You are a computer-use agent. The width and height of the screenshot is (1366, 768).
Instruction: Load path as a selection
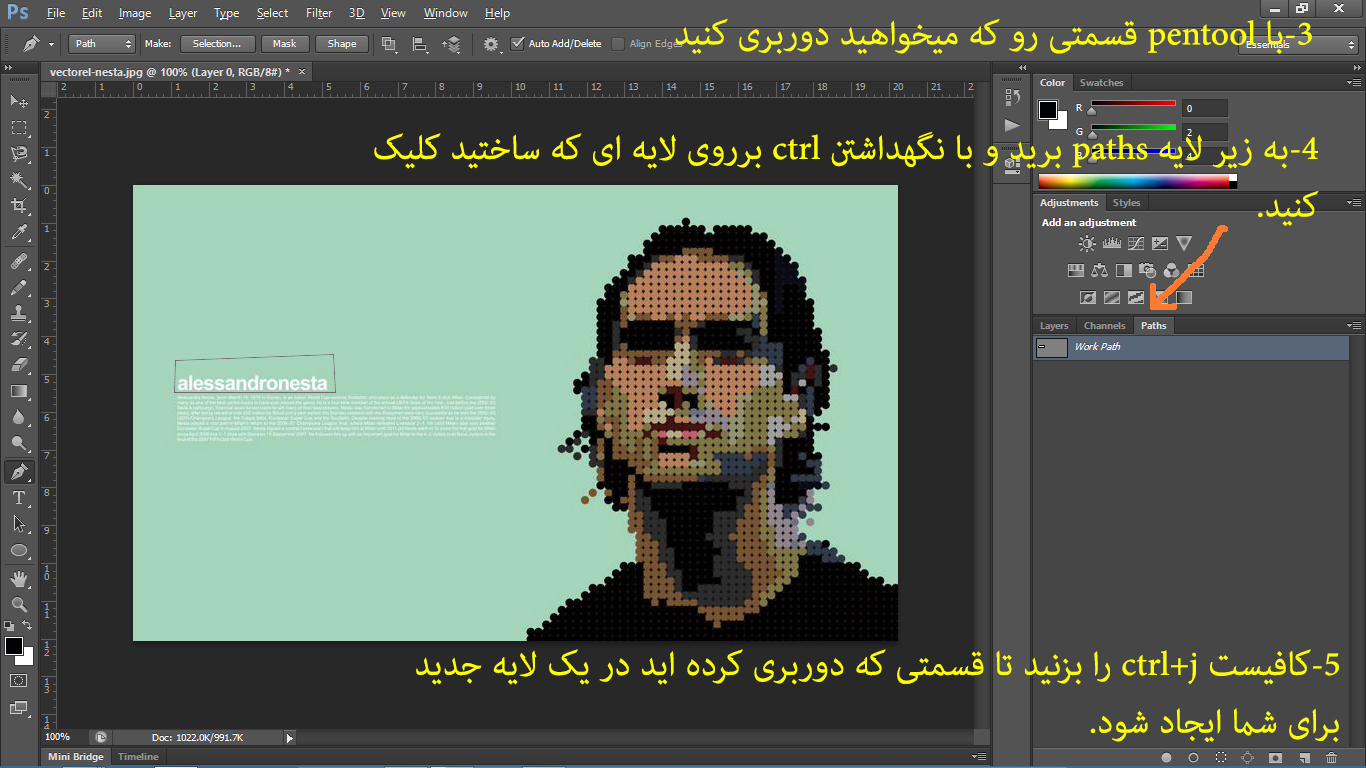pos(1221,757)
